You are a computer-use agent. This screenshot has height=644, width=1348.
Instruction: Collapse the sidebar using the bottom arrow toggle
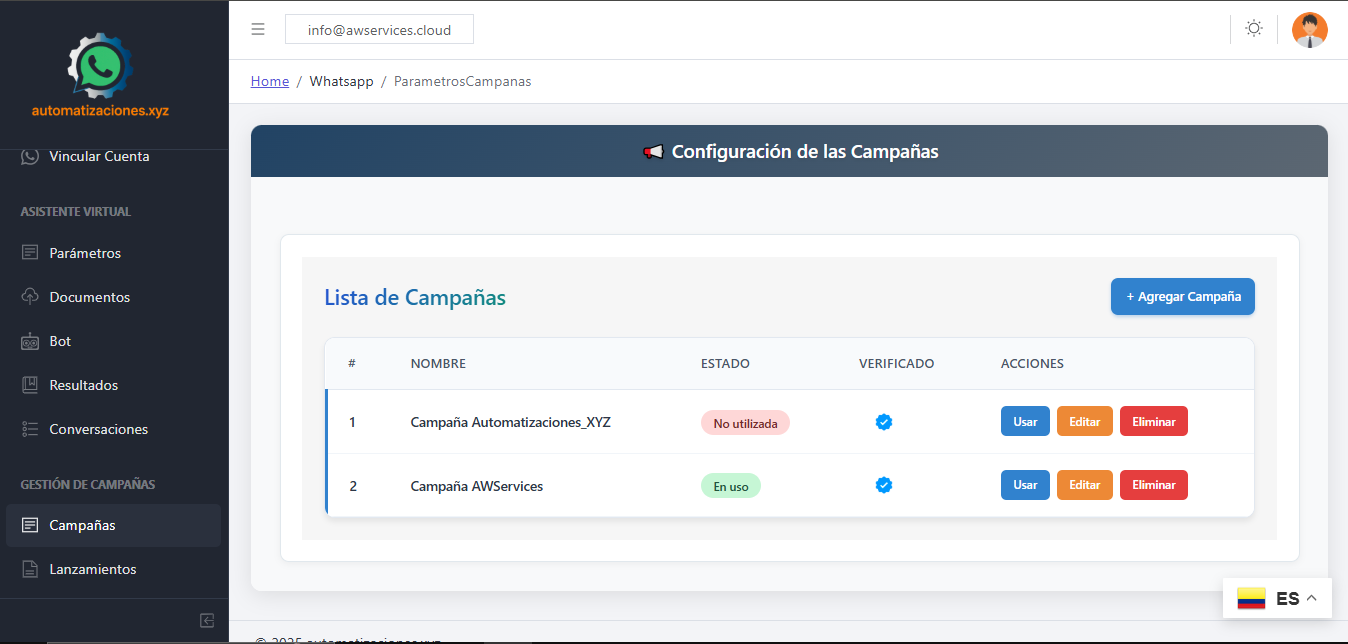coord(206,620)
